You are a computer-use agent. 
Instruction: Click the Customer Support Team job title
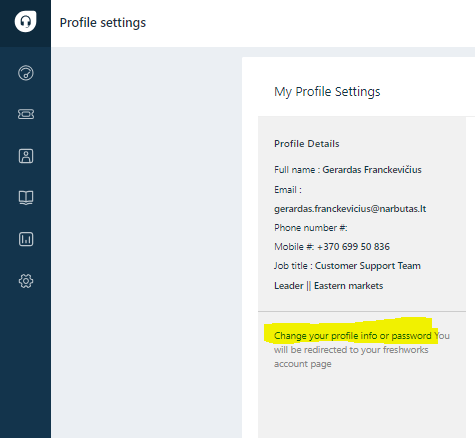coord(368,266)
